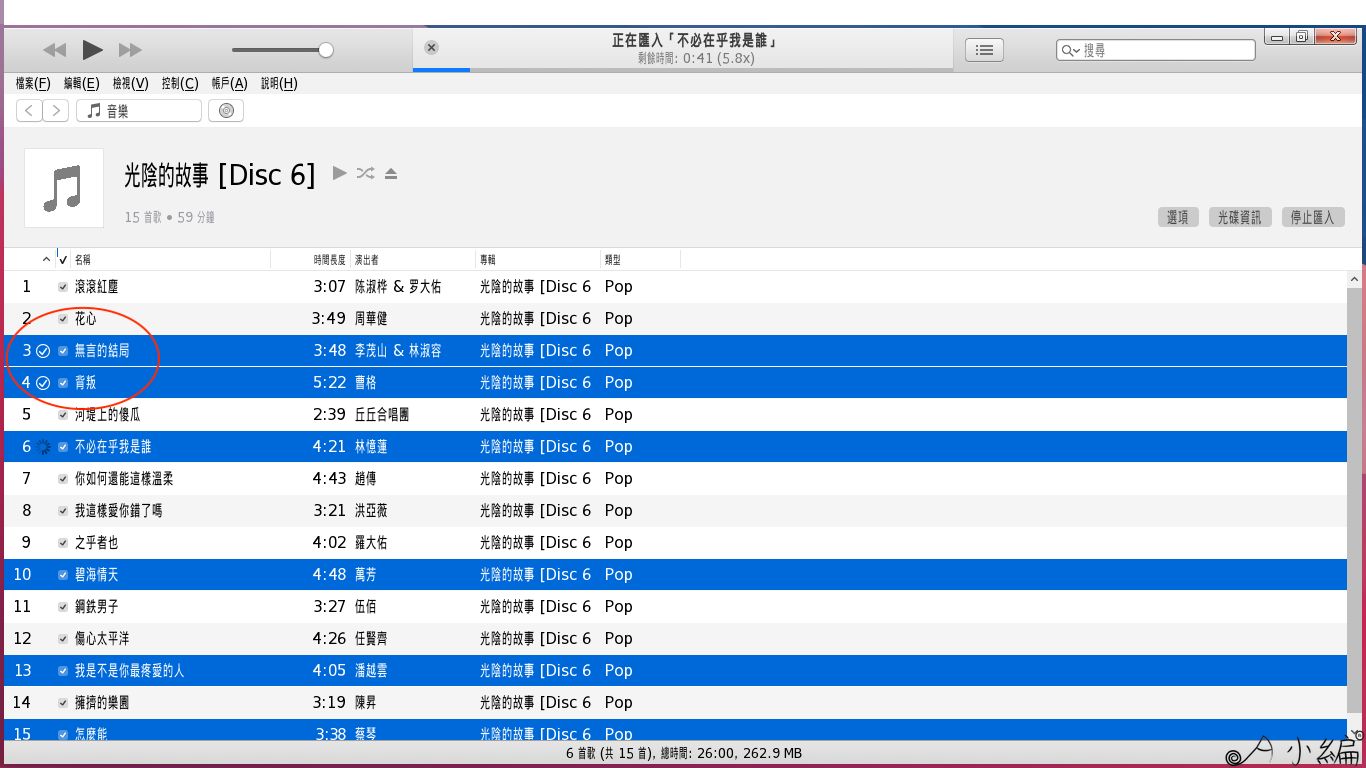
Task: Click the importing spinner icon on track 6
Action: [43, 447]
